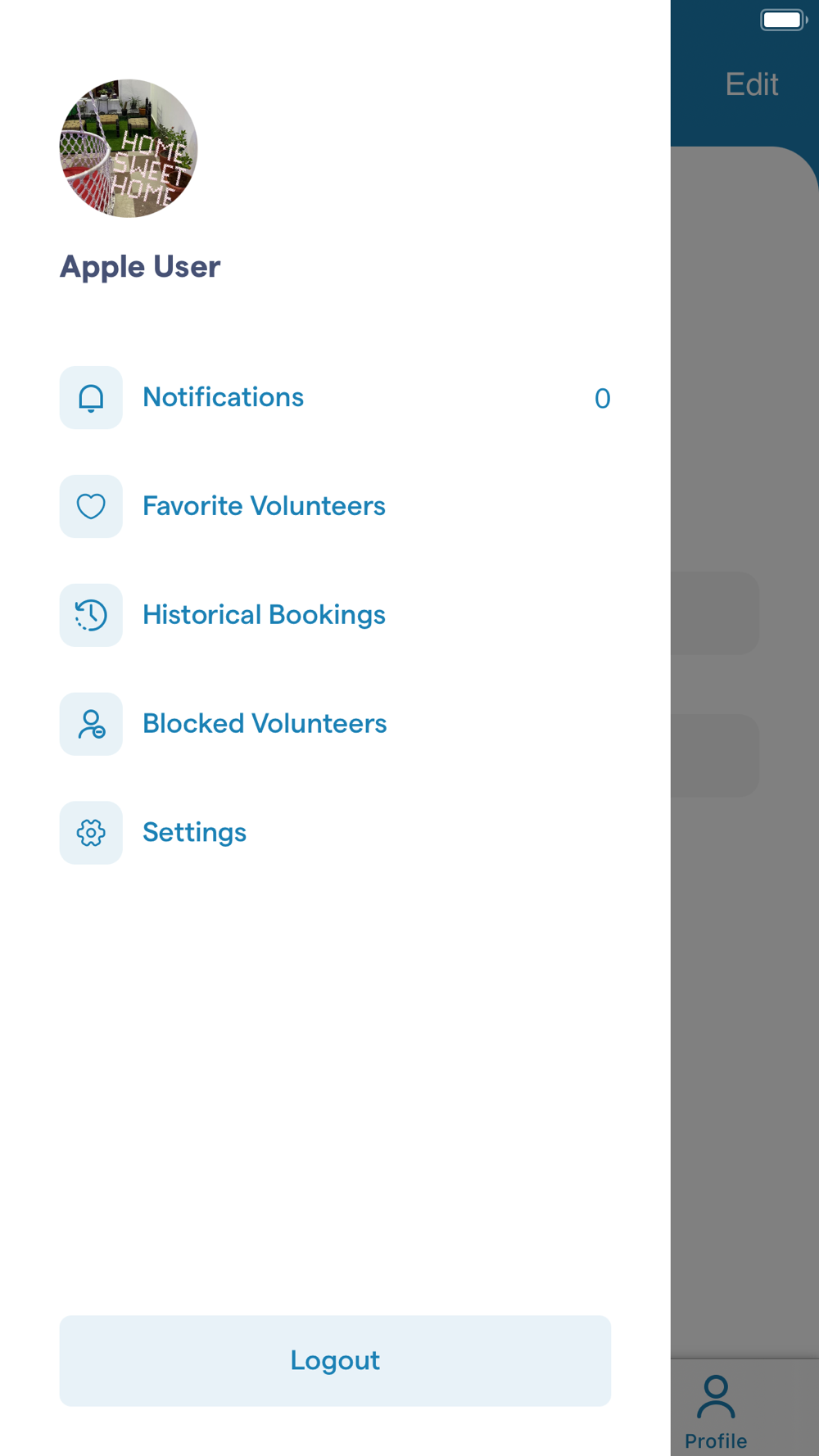Tap the Blocked Volunteers person icon
This screenshot has width=819, height=1456.
point(91,724)
